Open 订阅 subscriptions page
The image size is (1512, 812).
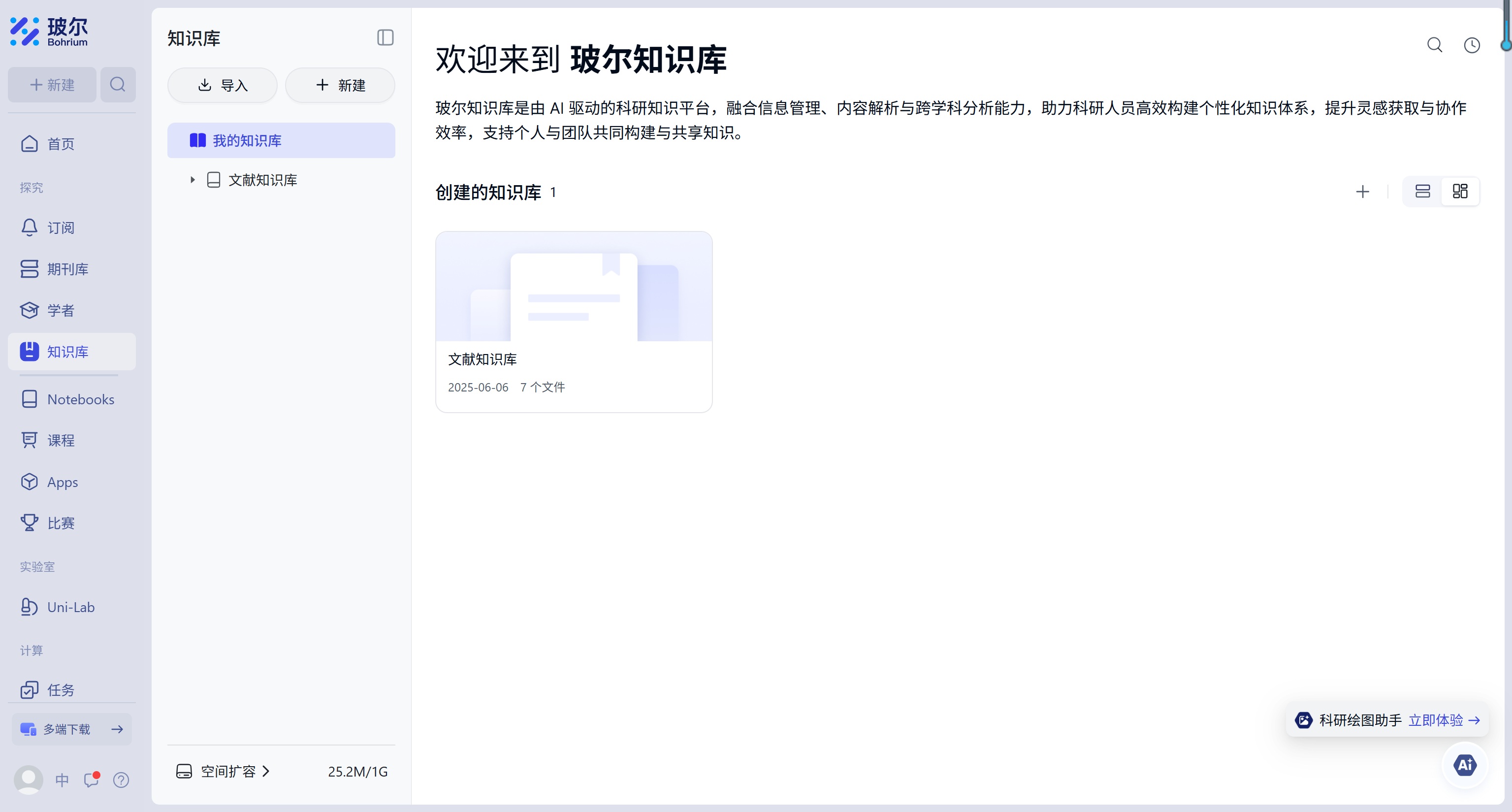pos(71,227)
